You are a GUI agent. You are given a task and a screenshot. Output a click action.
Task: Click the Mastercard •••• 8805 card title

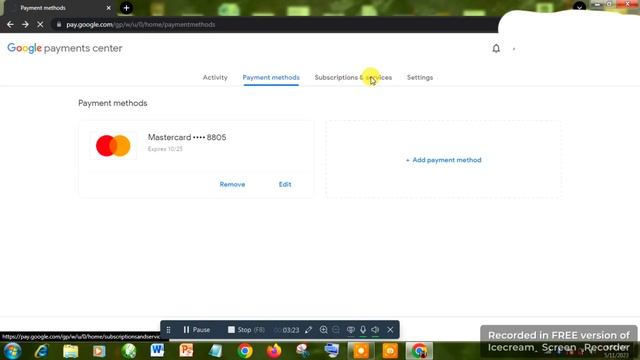click(187, 137)
